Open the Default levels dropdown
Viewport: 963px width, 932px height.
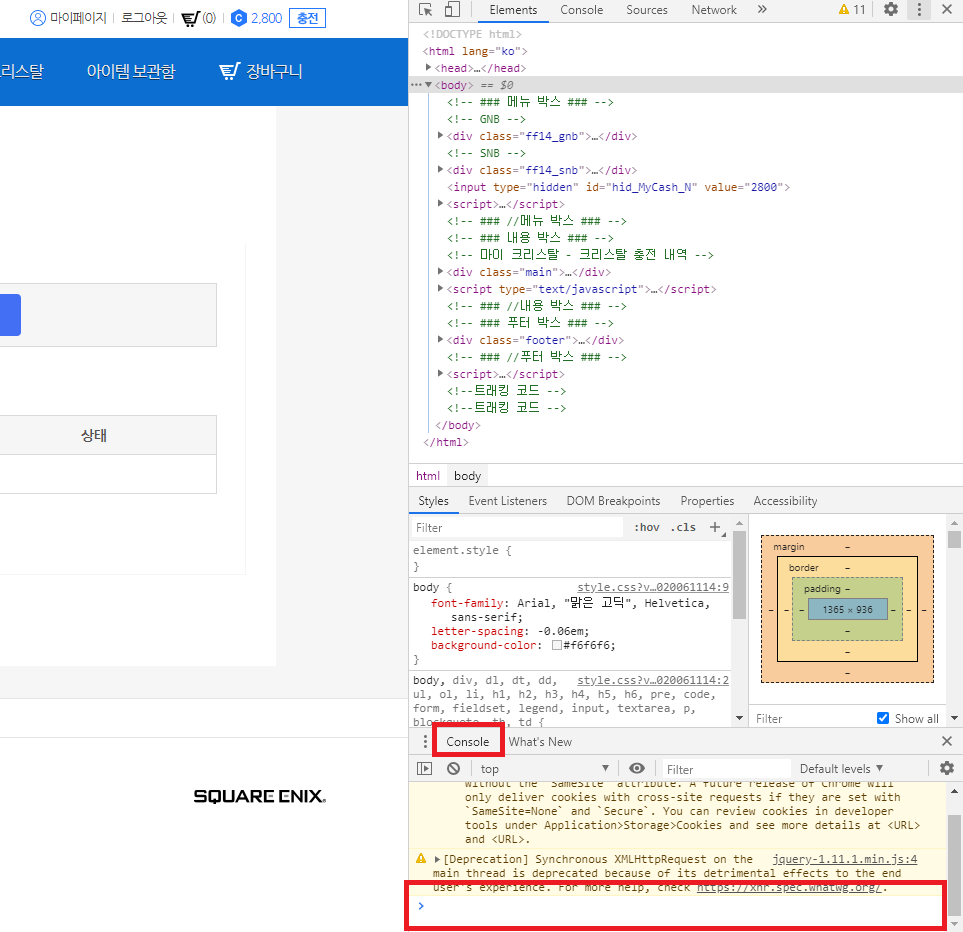[x=841, y=769]
